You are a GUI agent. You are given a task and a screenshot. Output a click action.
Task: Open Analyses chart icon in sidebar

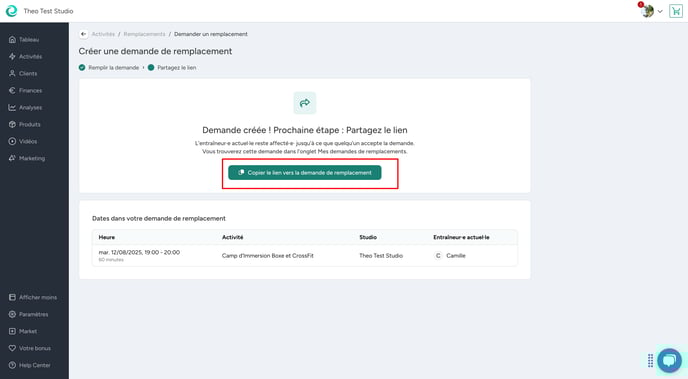pyautogui.click(x=12, y=107)
